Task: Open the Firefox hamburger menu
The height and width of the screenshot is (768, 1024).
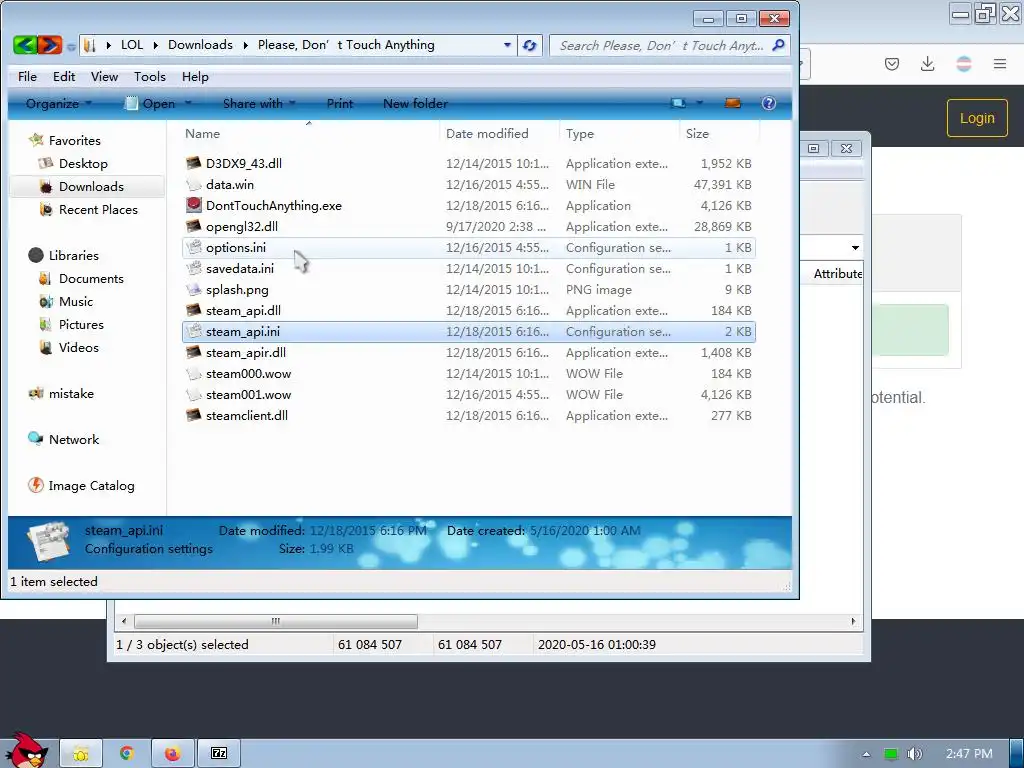Action: [1000, 64]
